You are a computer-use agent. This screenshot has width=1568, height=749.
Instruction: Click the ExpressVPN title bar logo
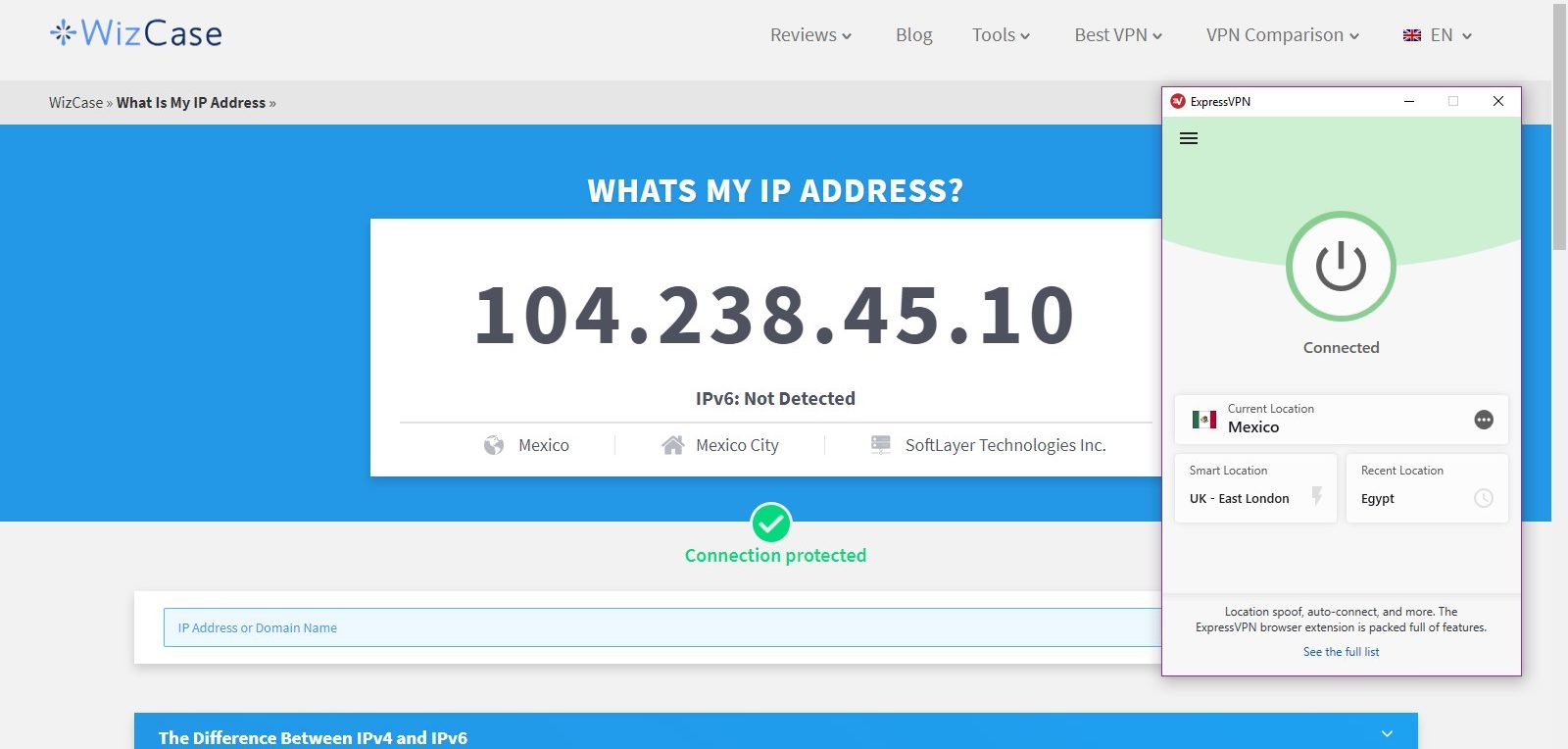click(x=1178, y=101)
